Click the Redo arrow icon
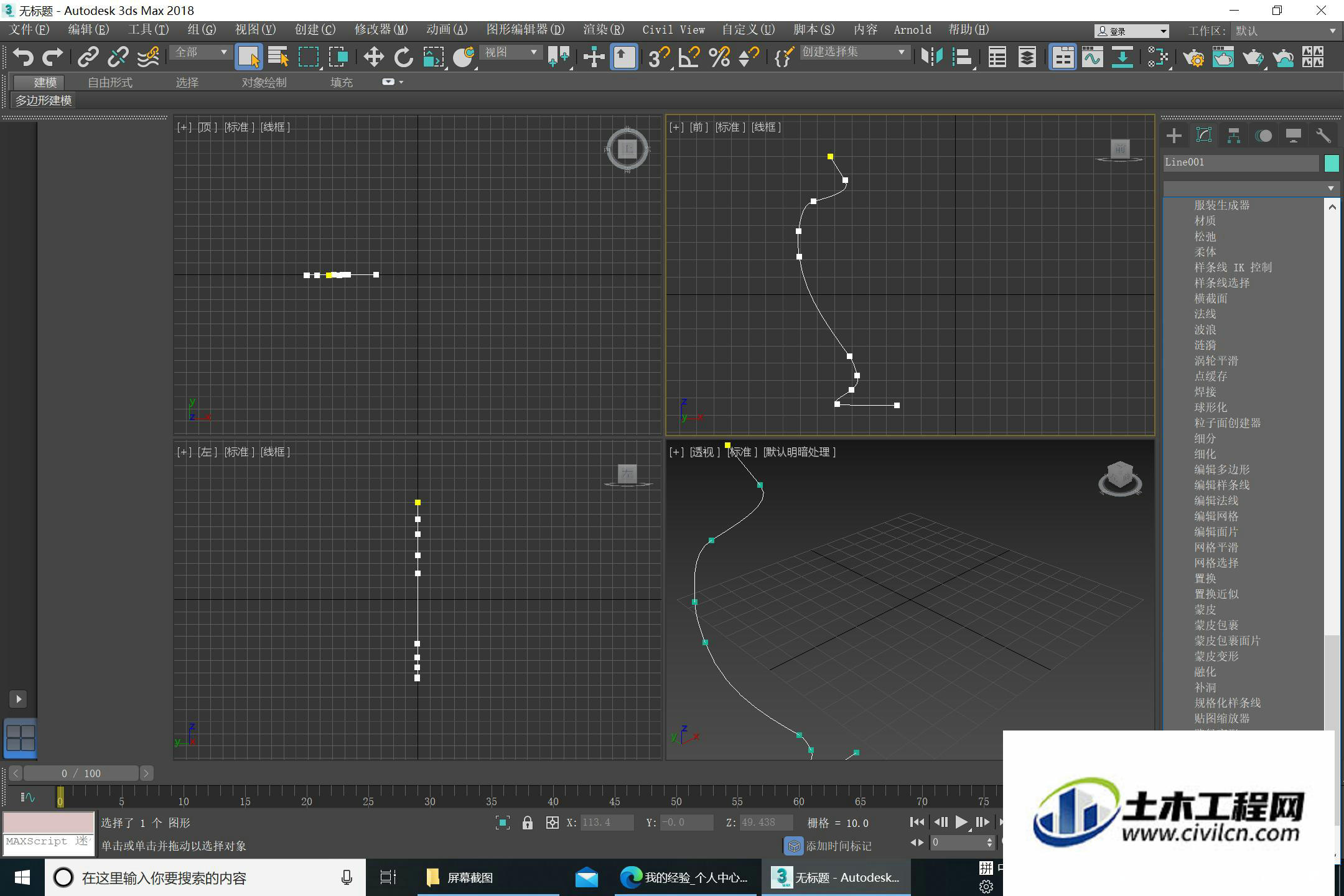The image size is (1344, 896). [x=52, y=57]
